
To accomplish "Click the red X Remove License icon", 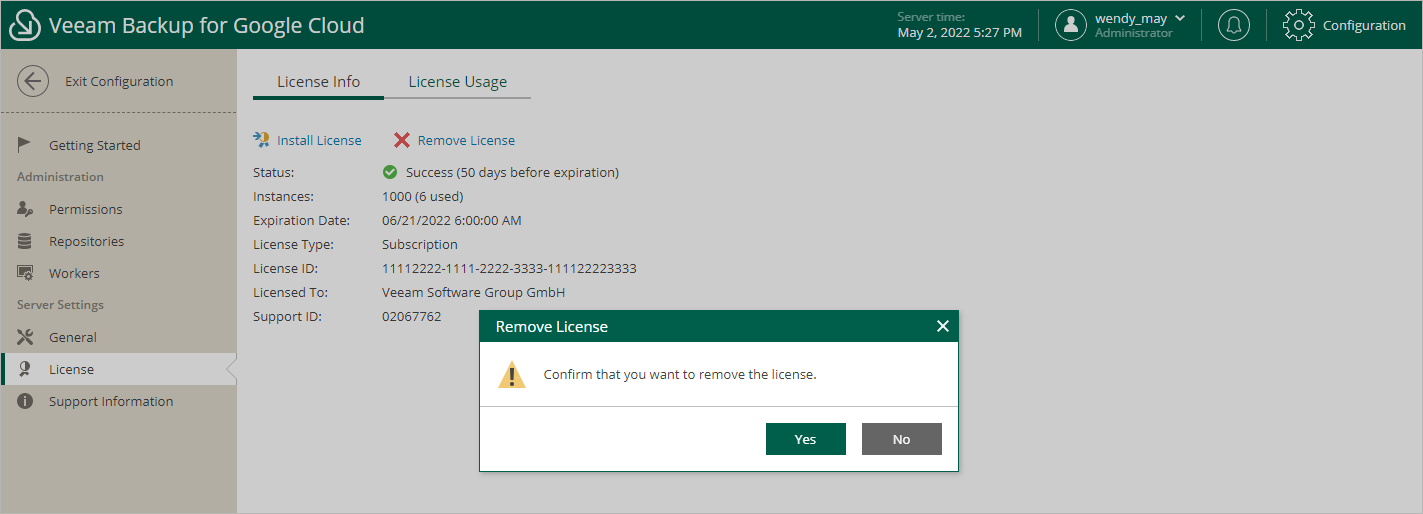I will click(x=402, y=140).
